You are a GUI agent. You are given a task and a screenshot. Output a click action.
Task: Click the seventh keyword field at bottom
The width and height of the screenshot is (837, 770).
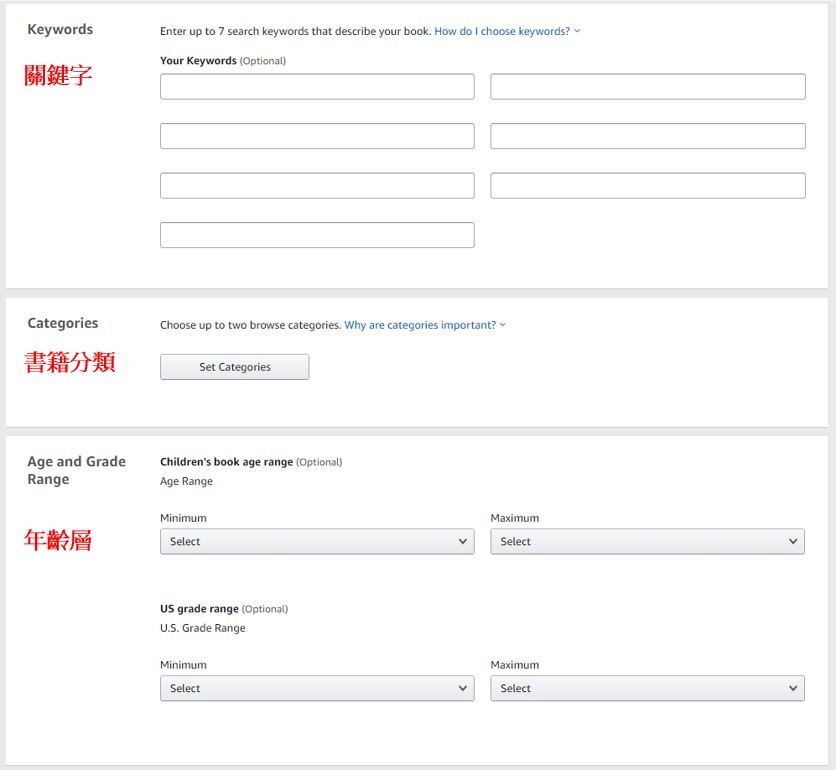pyautogui.click(x=317, y=235)
